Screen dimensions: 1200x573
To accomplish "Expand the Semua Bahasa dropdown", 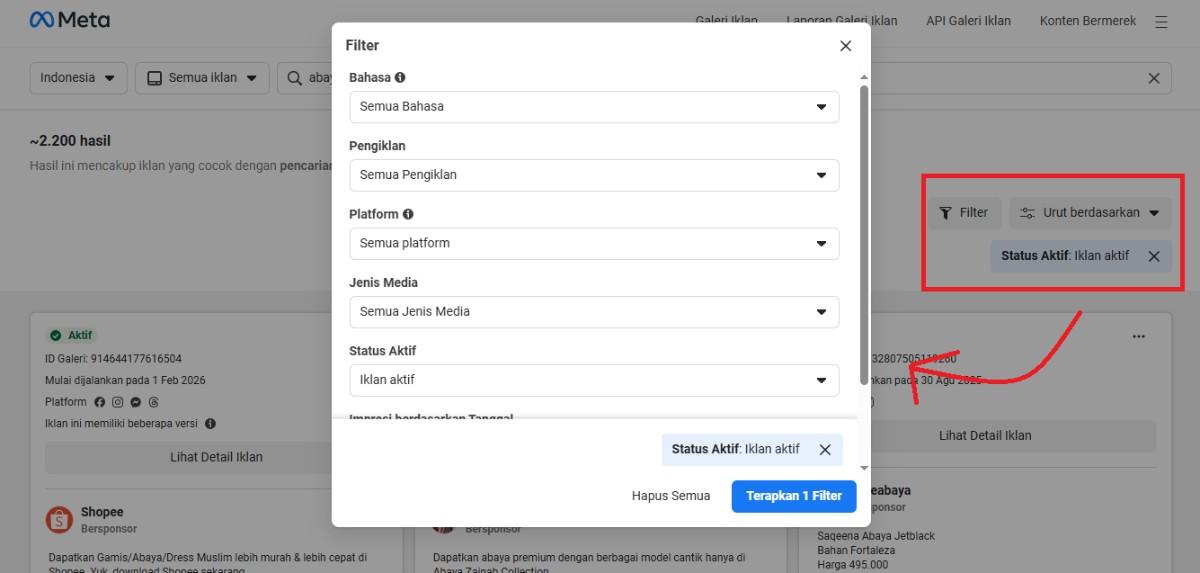I will tap(594, 107).
